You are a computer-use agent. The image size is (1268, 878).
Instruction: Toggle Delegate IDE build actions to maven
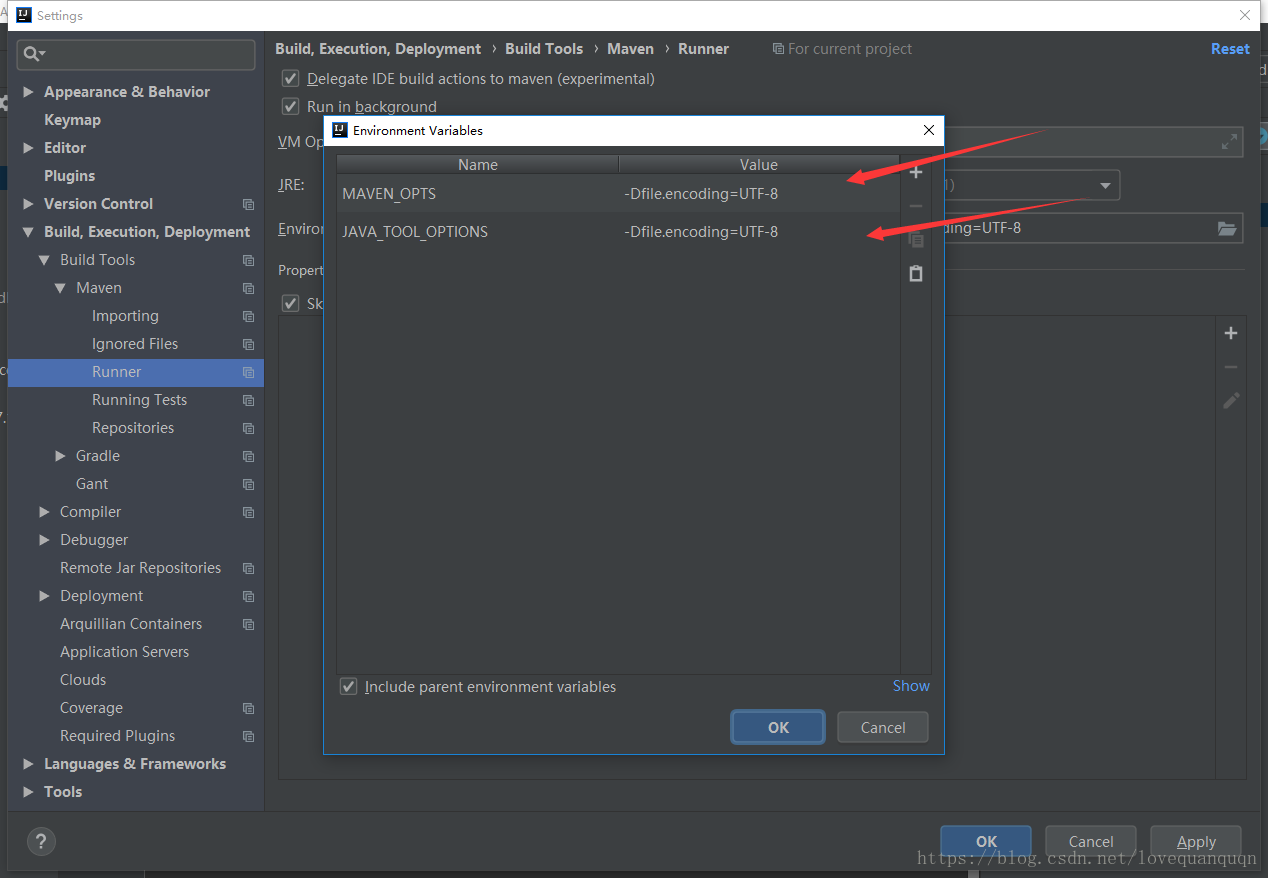point(291,78)
